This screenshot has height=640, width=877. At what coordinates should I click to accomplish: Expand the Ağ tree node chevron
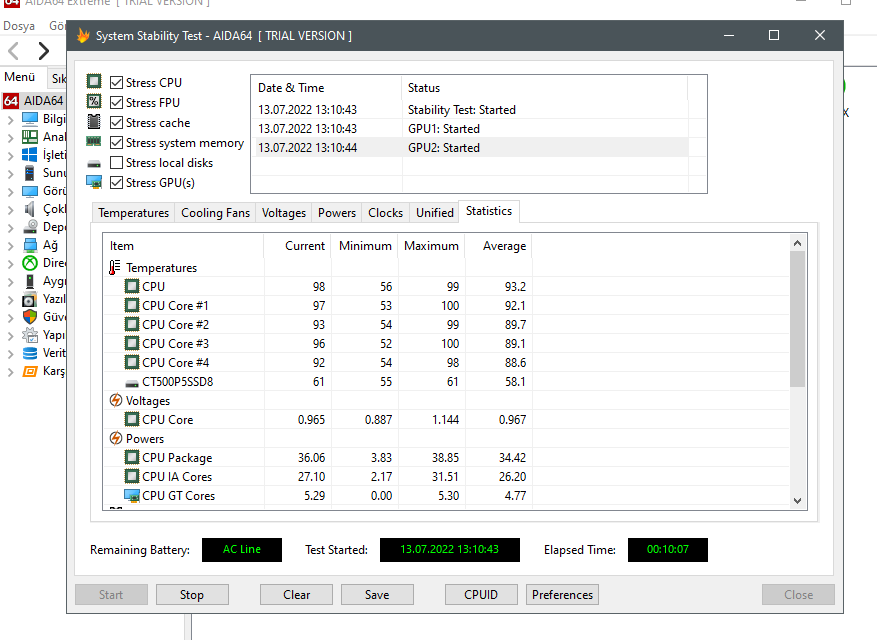click(x=10, y=246)
